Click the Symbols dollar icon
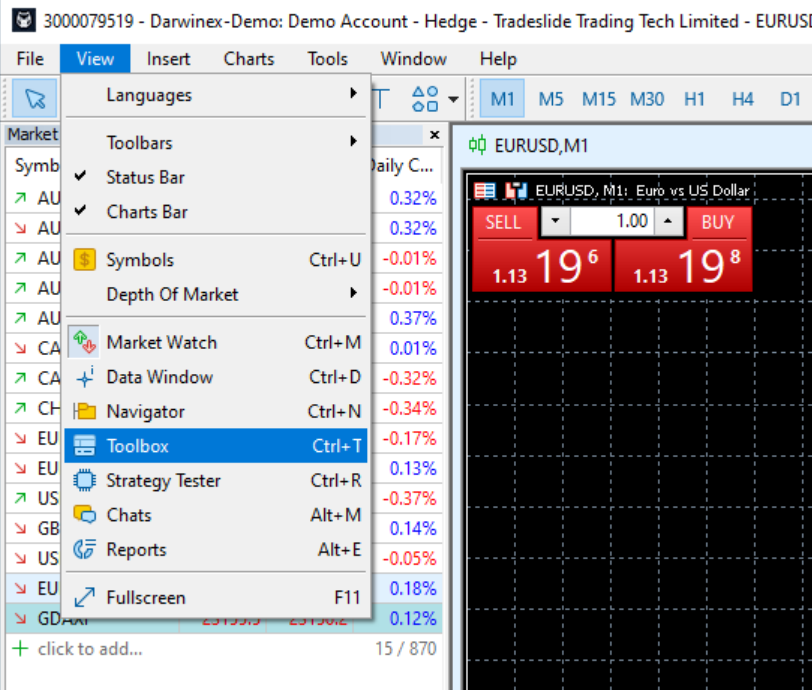This screenshot has width=812, height=690. pos(84,260)
